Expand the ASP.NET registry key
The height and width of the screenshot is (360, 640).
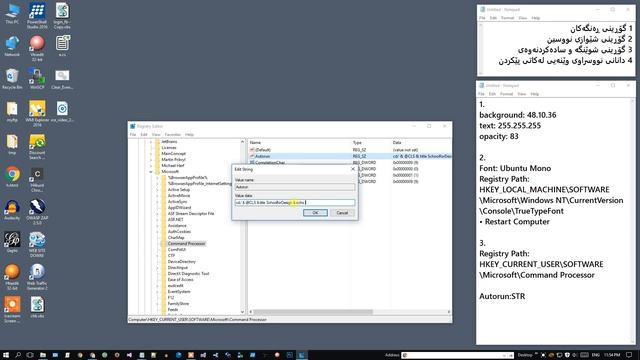pyautogui.click(x=158, y=220)
